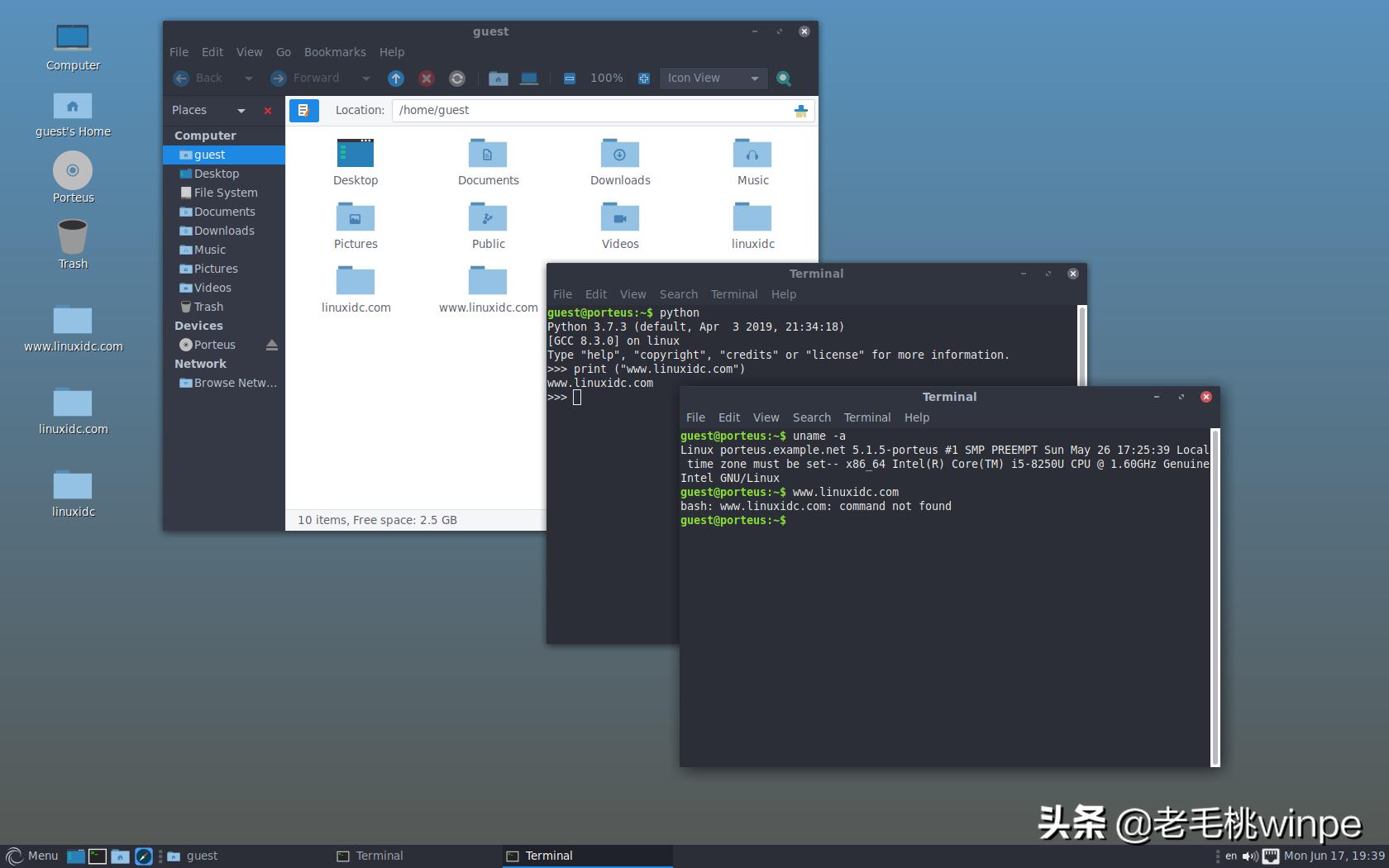Expand the Back button history dropdown
1389x868 pixels.
(x=248, y=79)
